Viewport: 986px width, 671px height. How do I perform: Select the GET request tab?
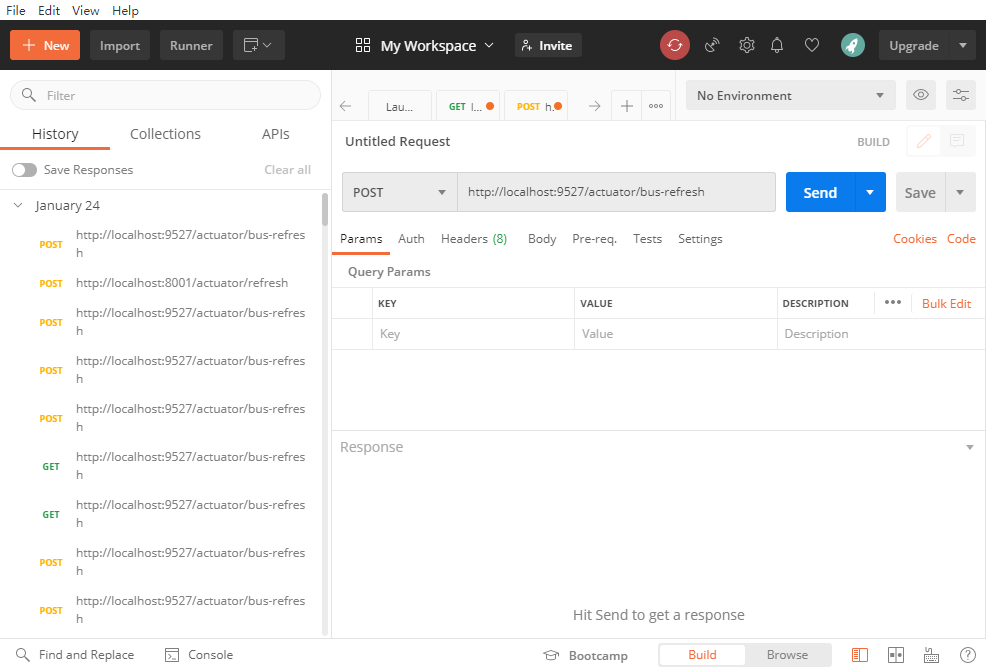(x=468, y=106)
